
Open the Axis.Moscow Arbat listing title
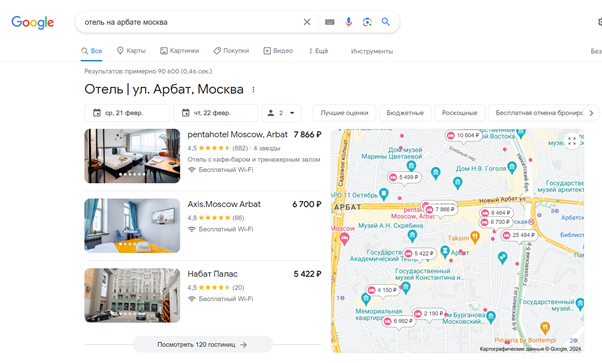click(x=224, y=204)
